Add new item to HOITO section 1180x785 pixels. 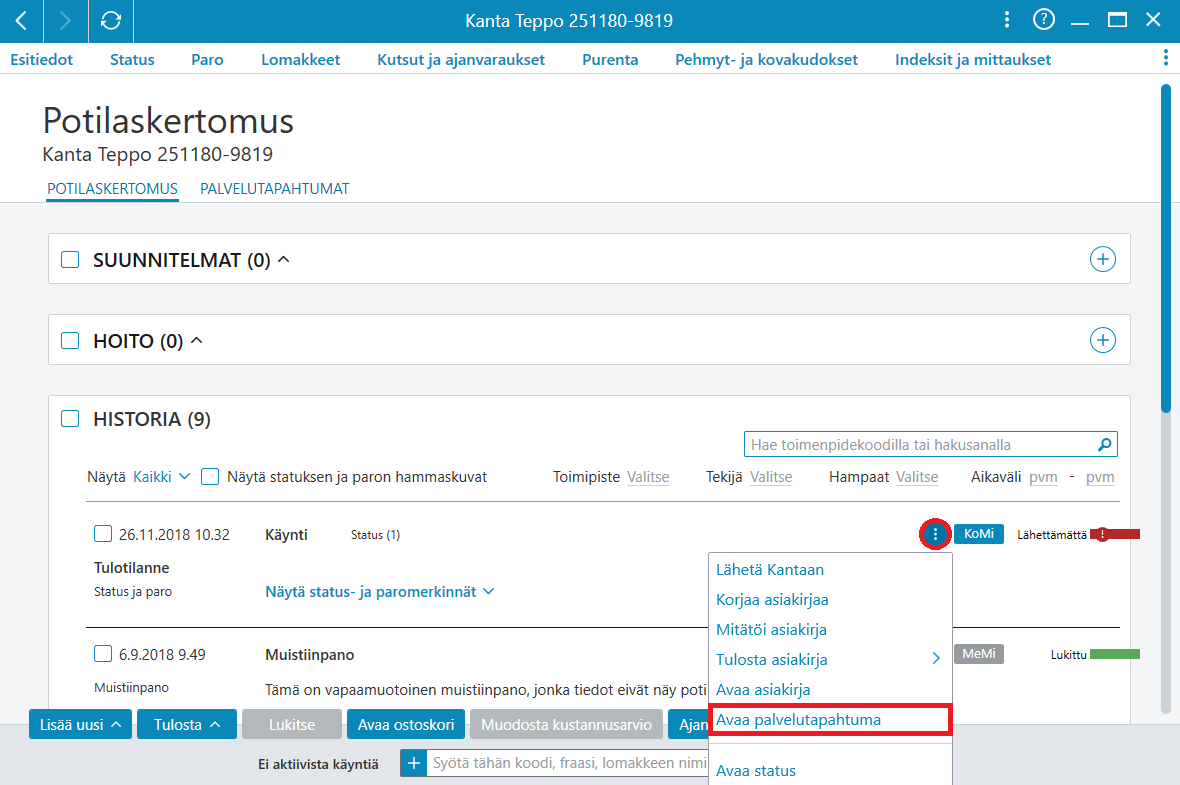(1102, 340)
